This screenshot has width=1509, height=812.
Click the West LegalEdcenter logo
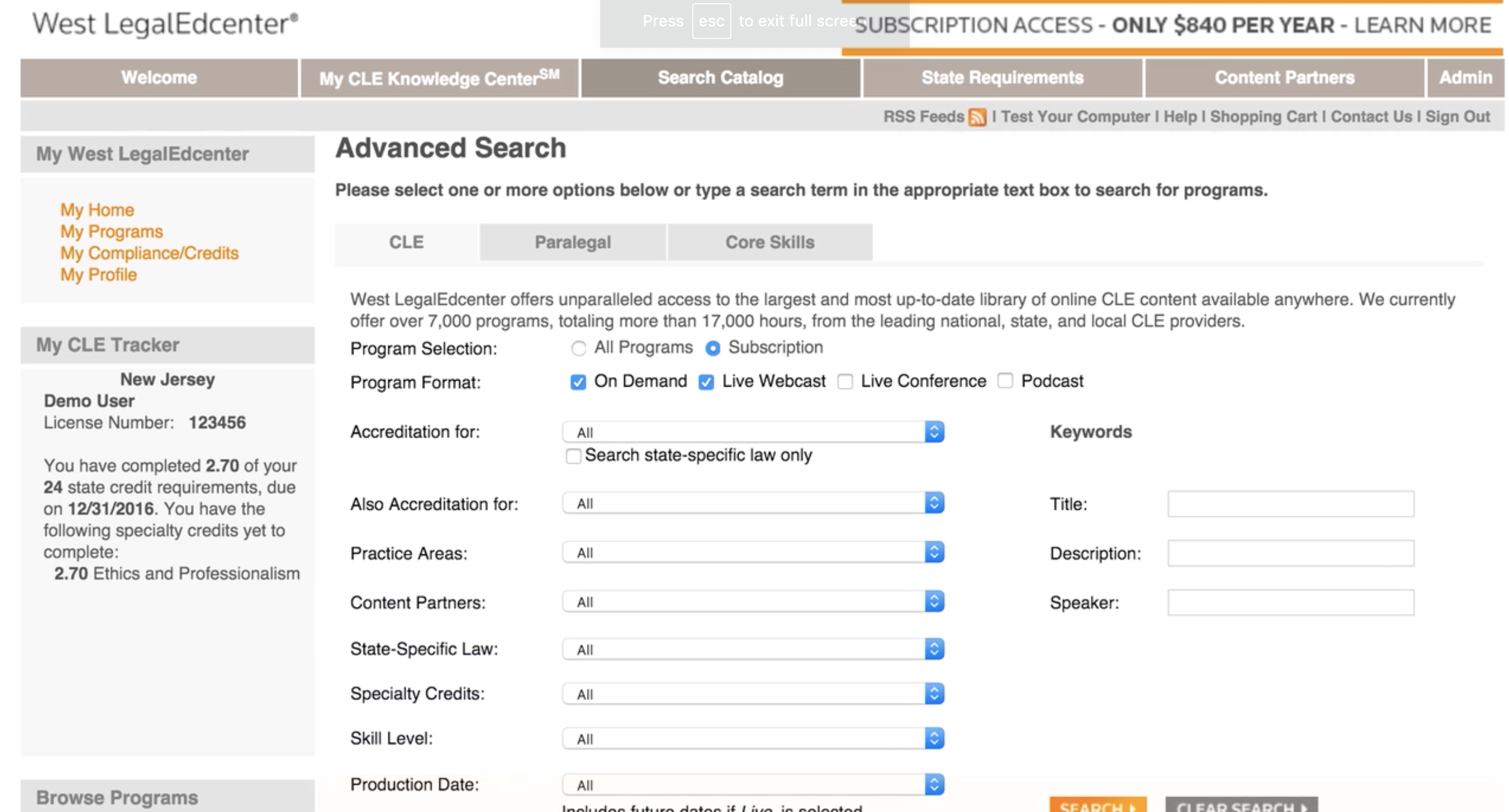tap(165, 25)
